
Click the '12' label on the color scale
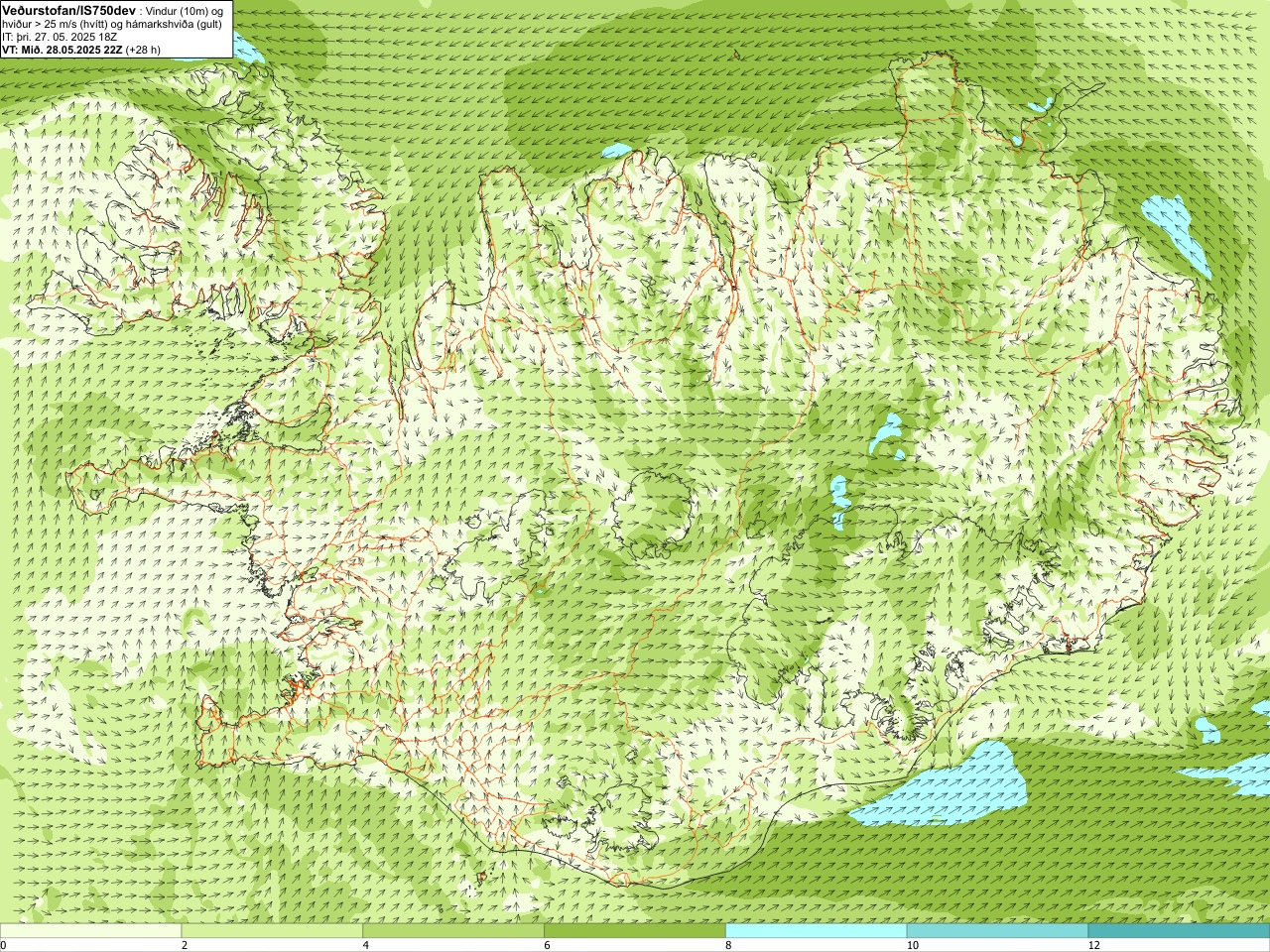(x=1093, y=946)
